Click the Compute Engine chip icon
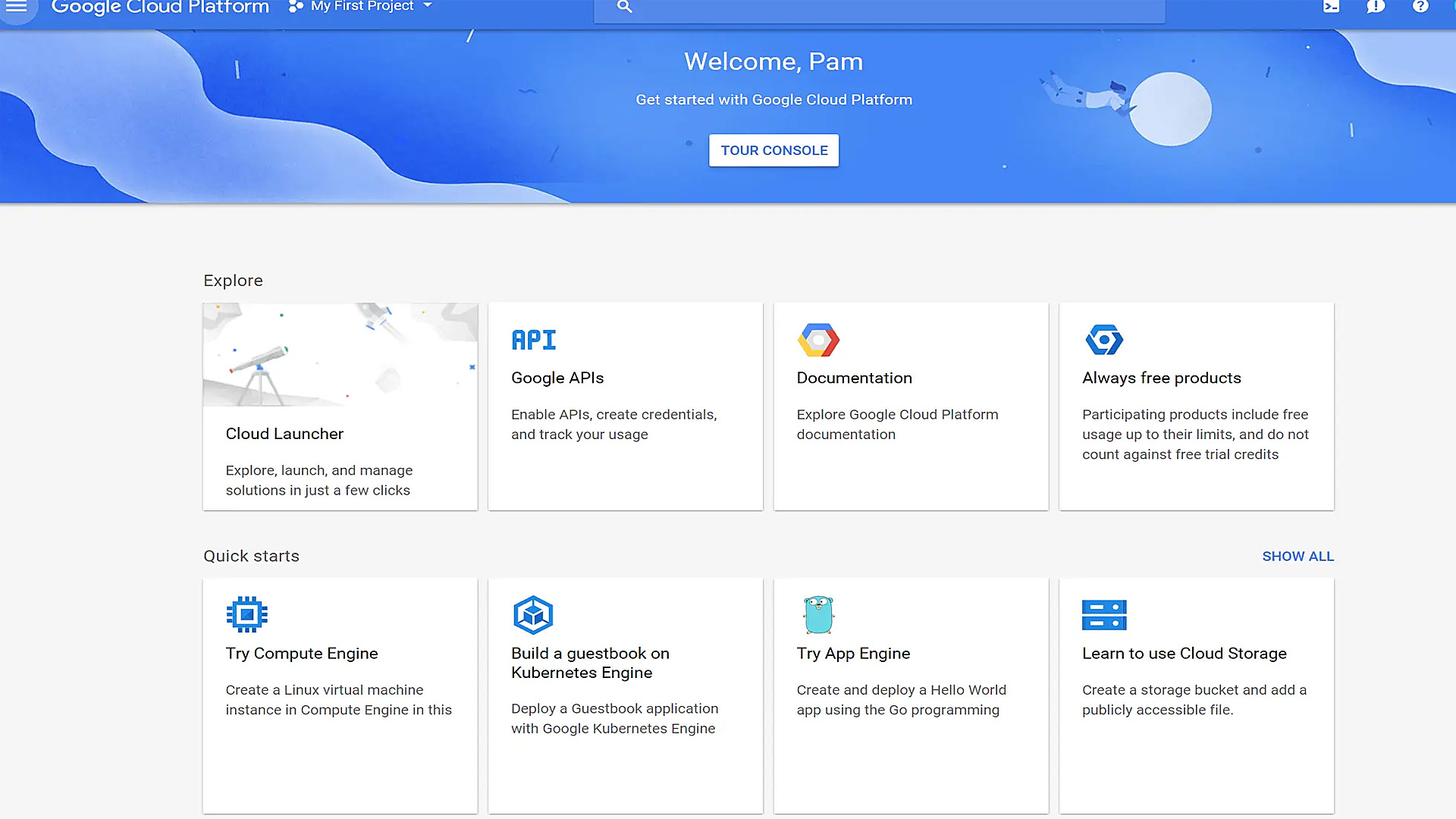Image resolution: width=1456 pixels, height=819 pixels. pyautogui.click(x=246, y=614)
